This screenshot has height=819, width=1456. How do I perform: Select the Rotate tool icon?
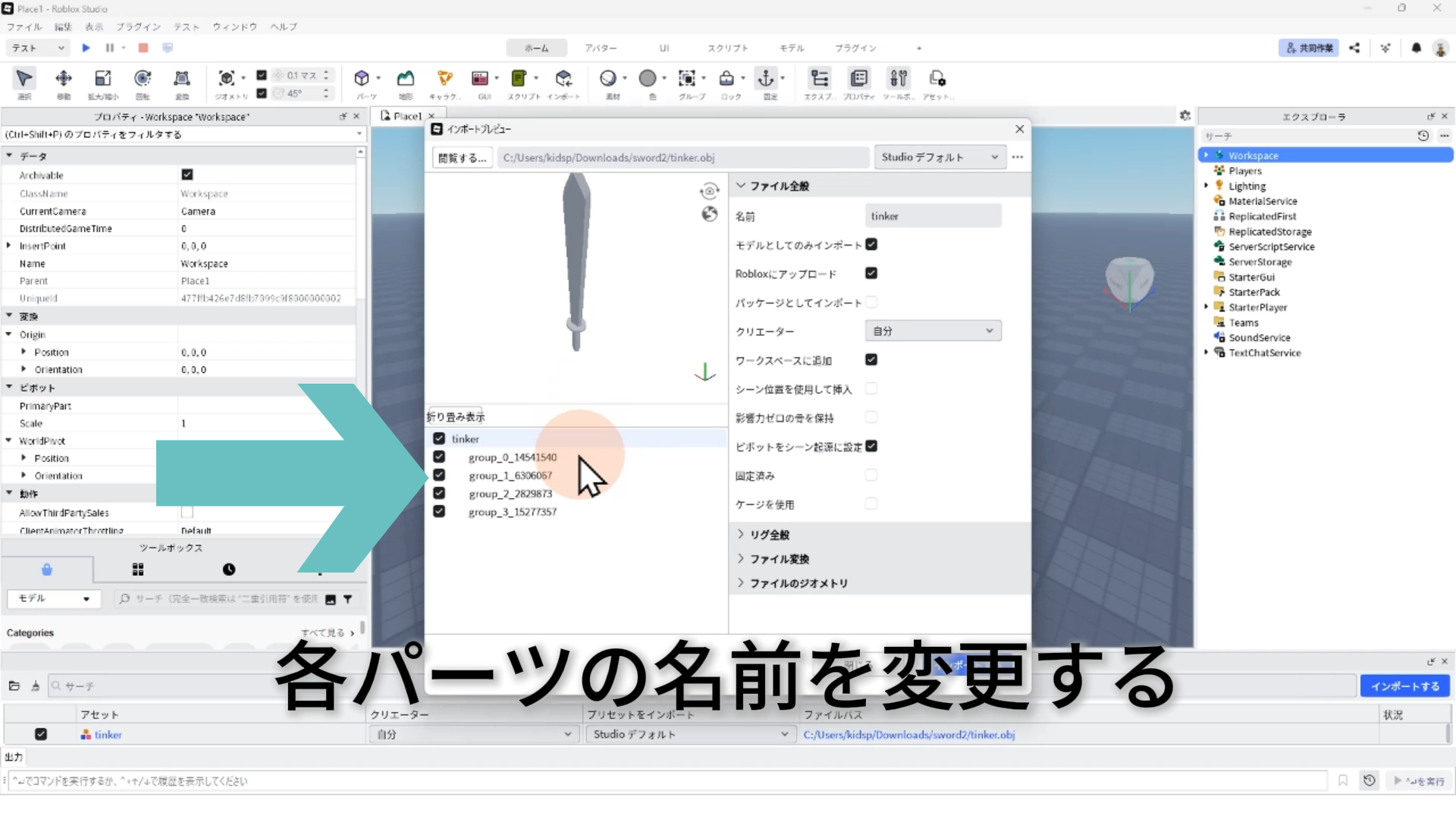tap(143, 79)
